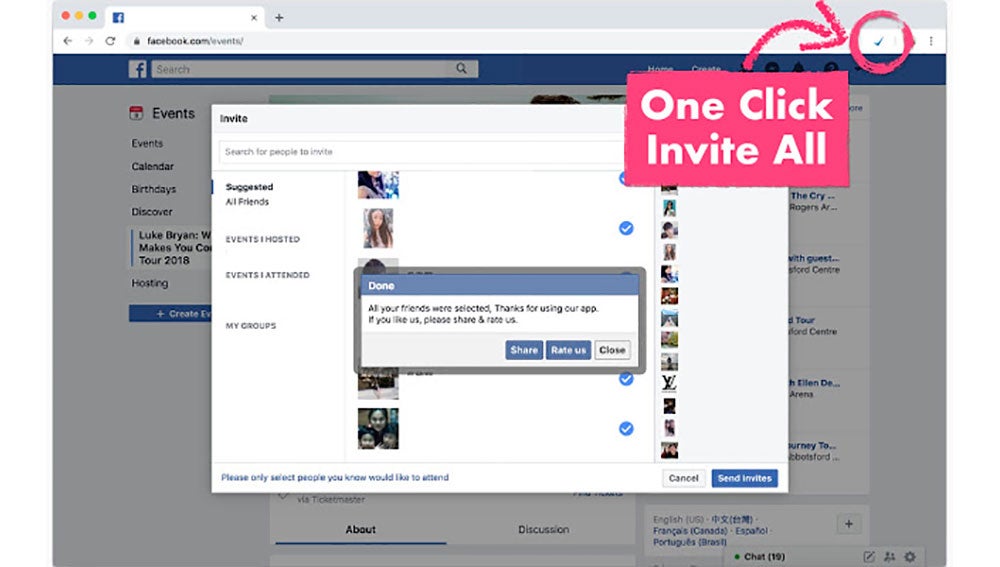Click 'Please only select people you know' link
Image resolution: width=1000 pixels, height=567 pixels.
pyautogui.click(x=335, y=477)
